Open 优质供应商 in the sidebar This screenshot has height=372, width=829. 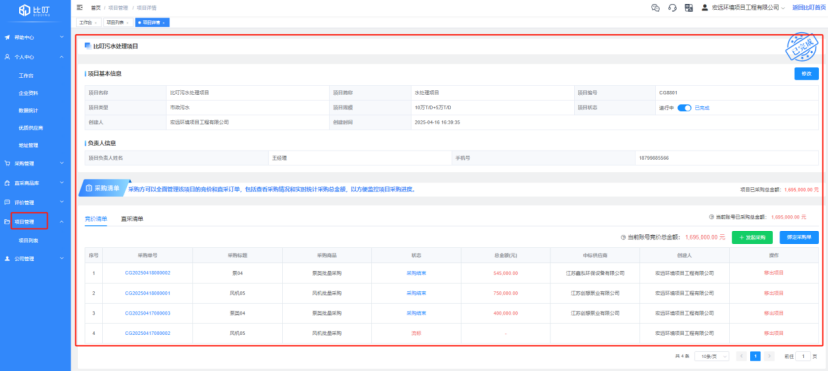point(30,128)
